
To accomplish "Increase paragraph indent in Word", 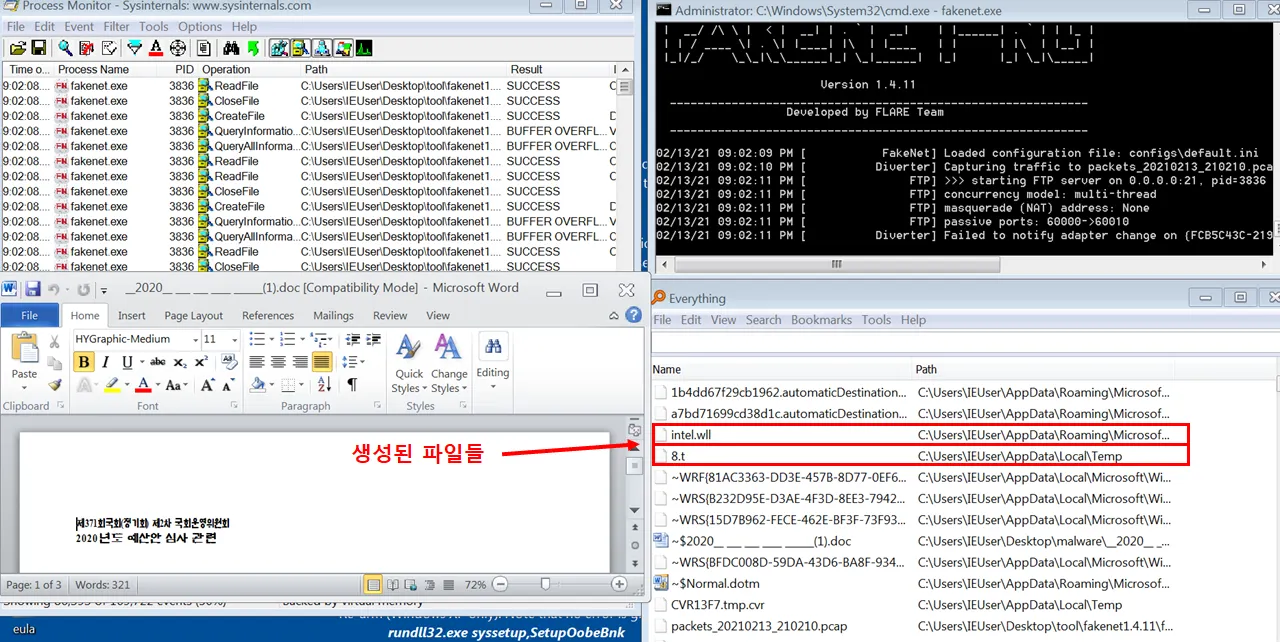I will pyautogui.click(x=372, y=340).
